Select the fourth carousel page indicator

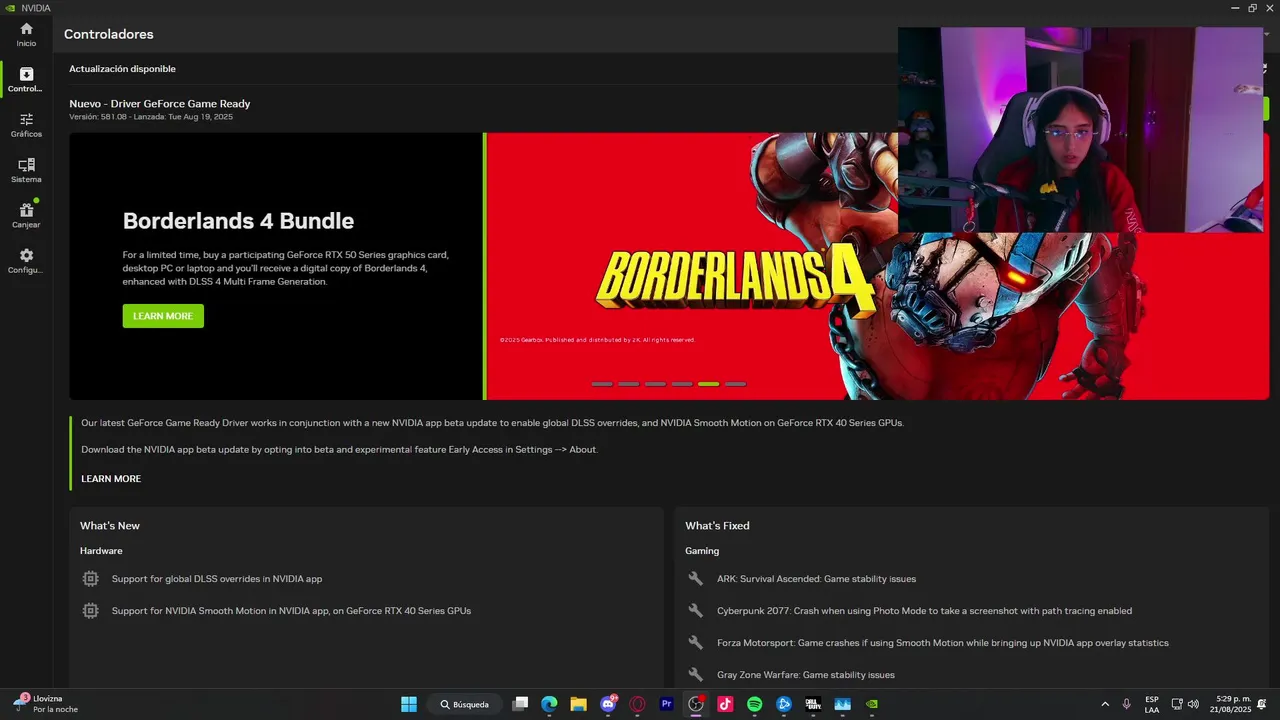(682, 384)
